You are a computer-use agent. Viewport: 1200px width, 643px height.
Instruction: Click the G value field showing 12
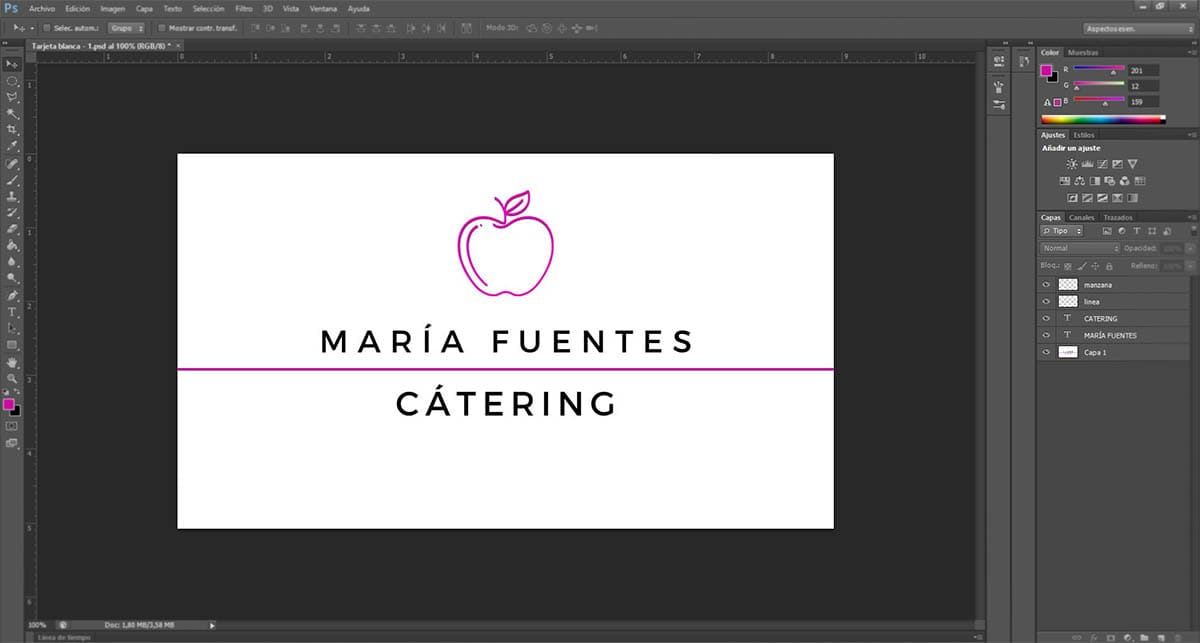1144,86
